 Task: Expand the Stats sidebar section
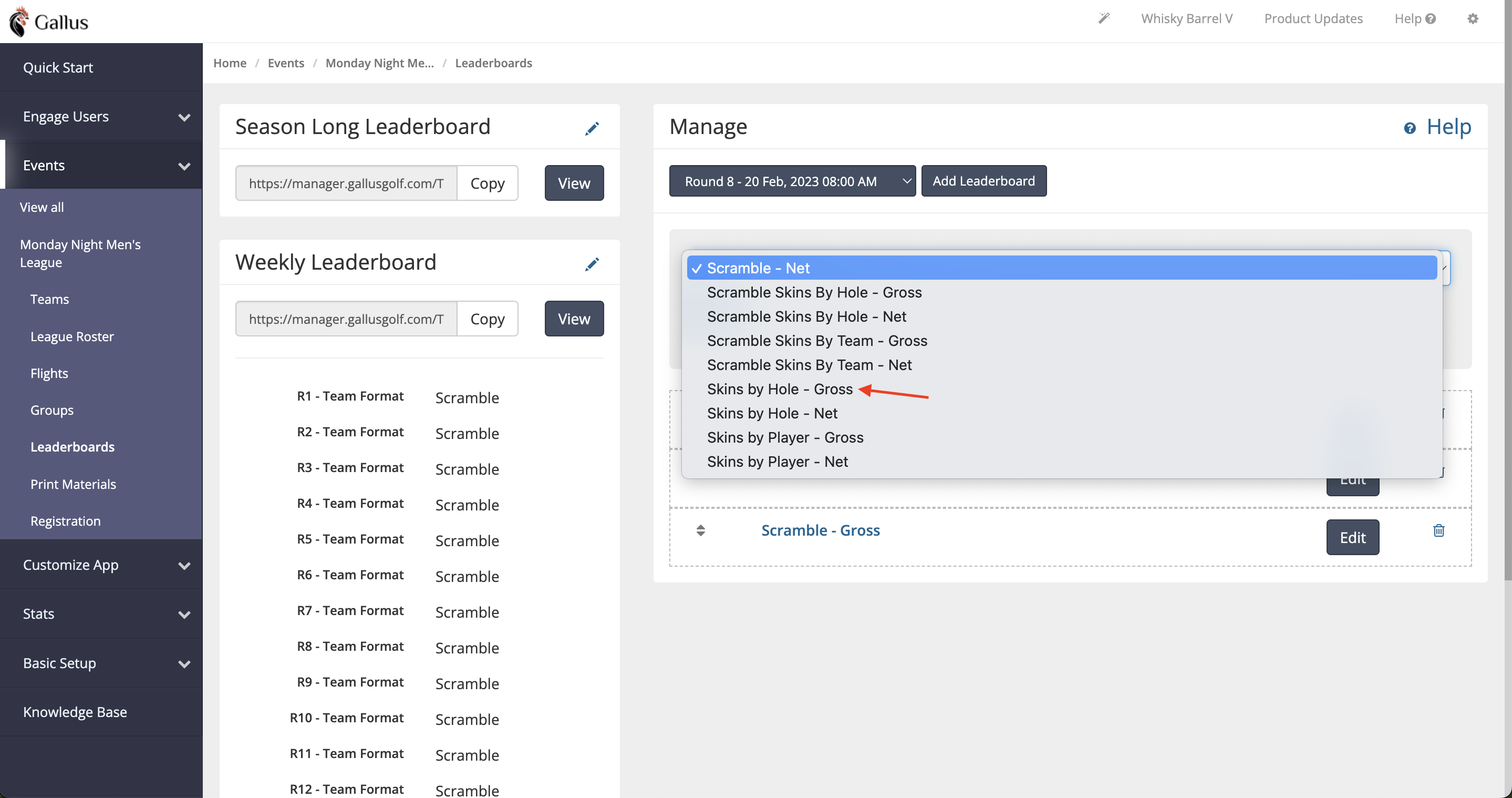point(101,613)
